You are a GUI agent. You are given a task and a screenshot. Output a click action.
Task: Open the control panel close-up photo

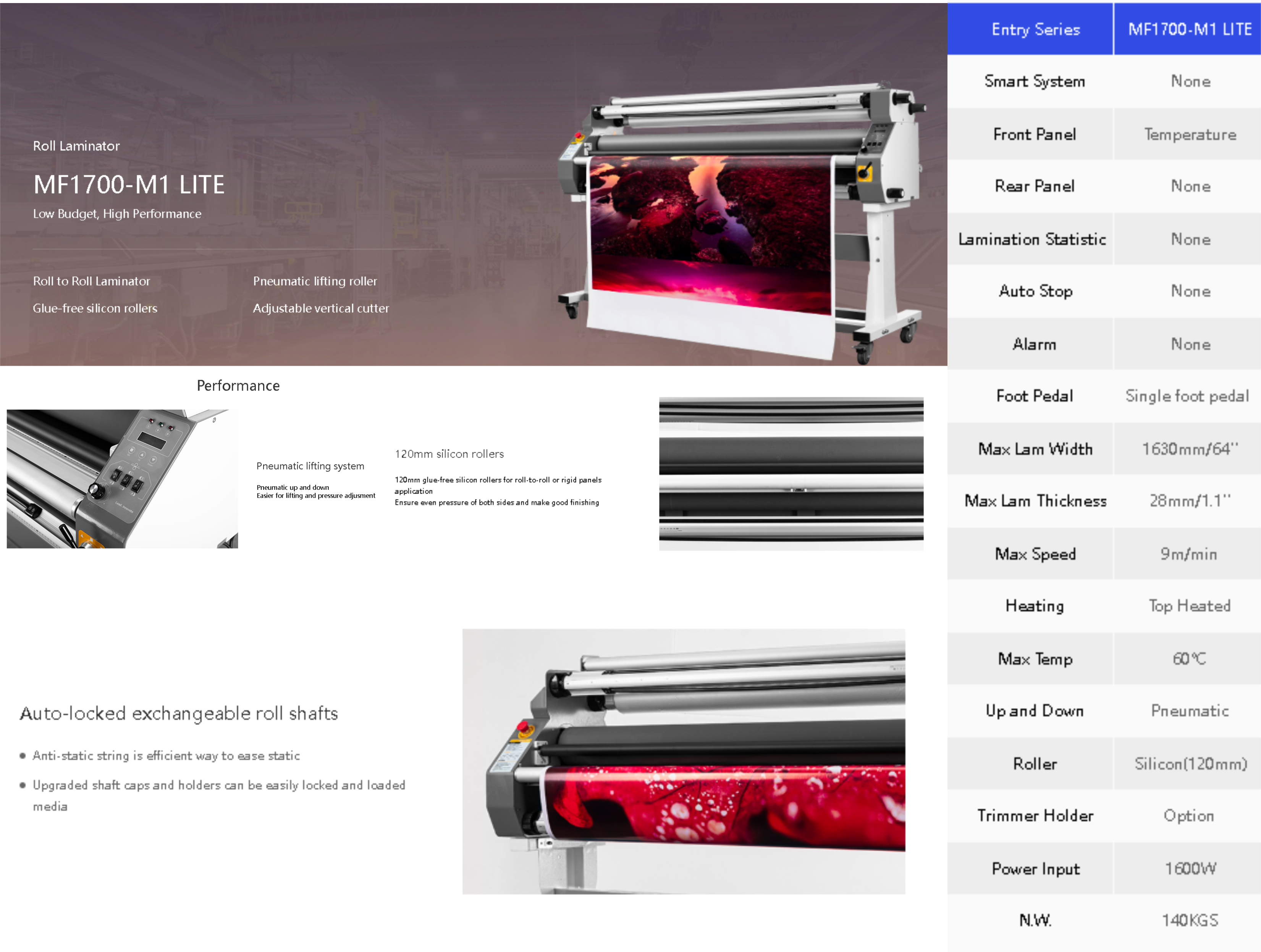[x=122, y=479]
